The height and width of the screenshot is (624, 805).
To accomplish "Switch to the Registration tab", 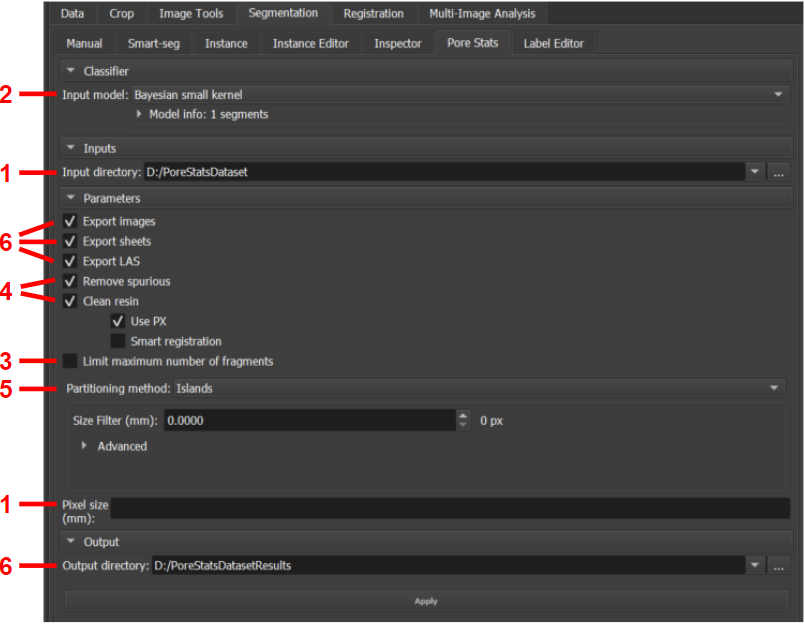I will coord(373,14).
